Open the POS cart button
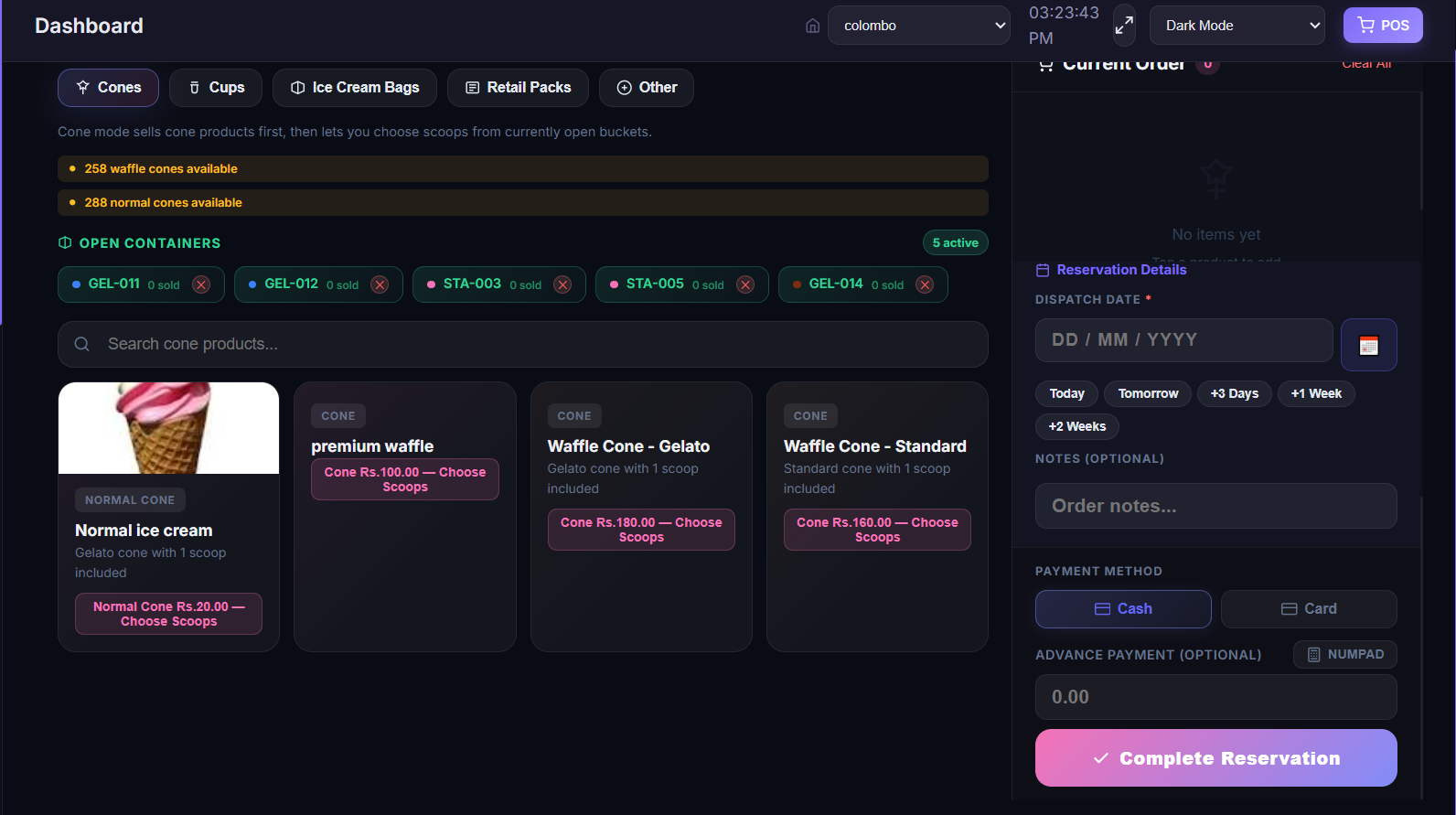 click(x=1383, y=26)
